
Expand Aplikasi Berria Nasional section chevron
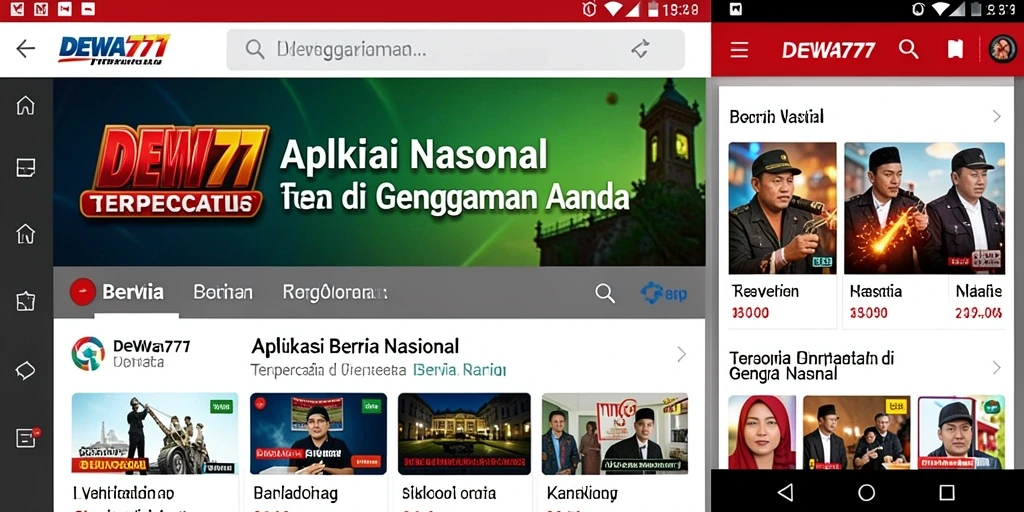click(681, 354)
